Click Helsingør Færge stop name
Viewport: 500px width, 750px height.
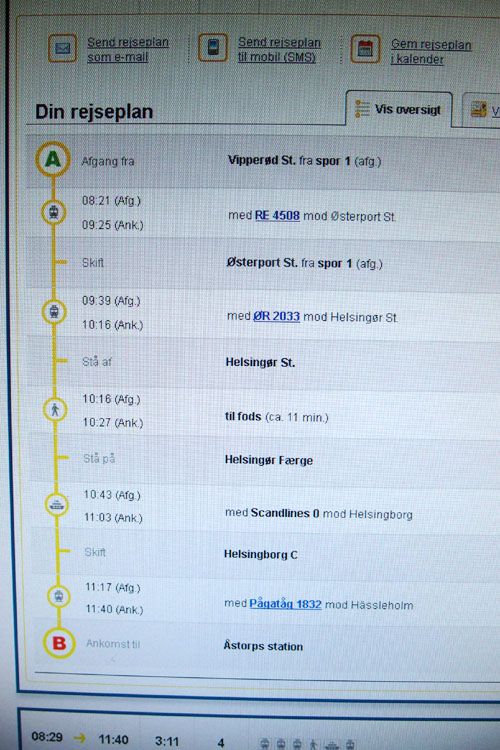(x=269, y=460)
